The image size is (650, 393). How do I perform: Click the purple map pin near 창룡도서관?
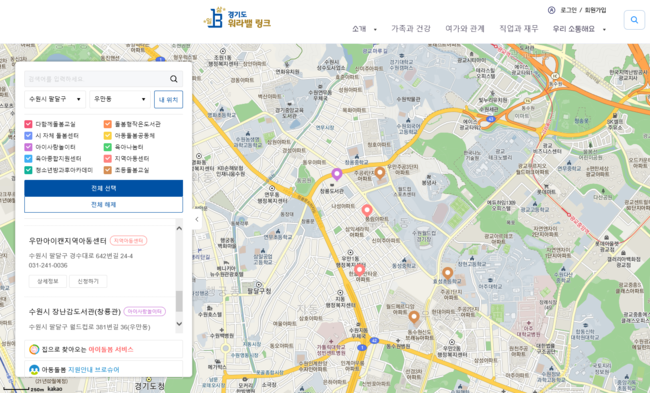click(x=337, y=175)
